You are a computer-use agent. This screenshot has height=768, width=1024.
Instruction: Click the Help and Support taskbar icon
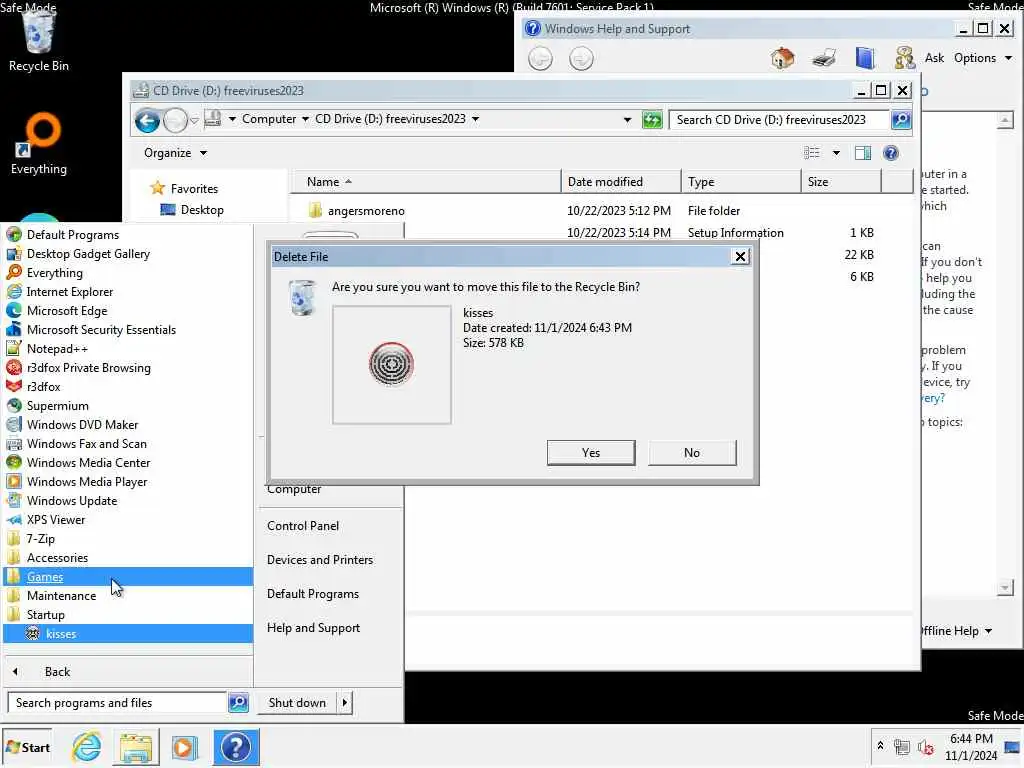click(x=236, y=747)
